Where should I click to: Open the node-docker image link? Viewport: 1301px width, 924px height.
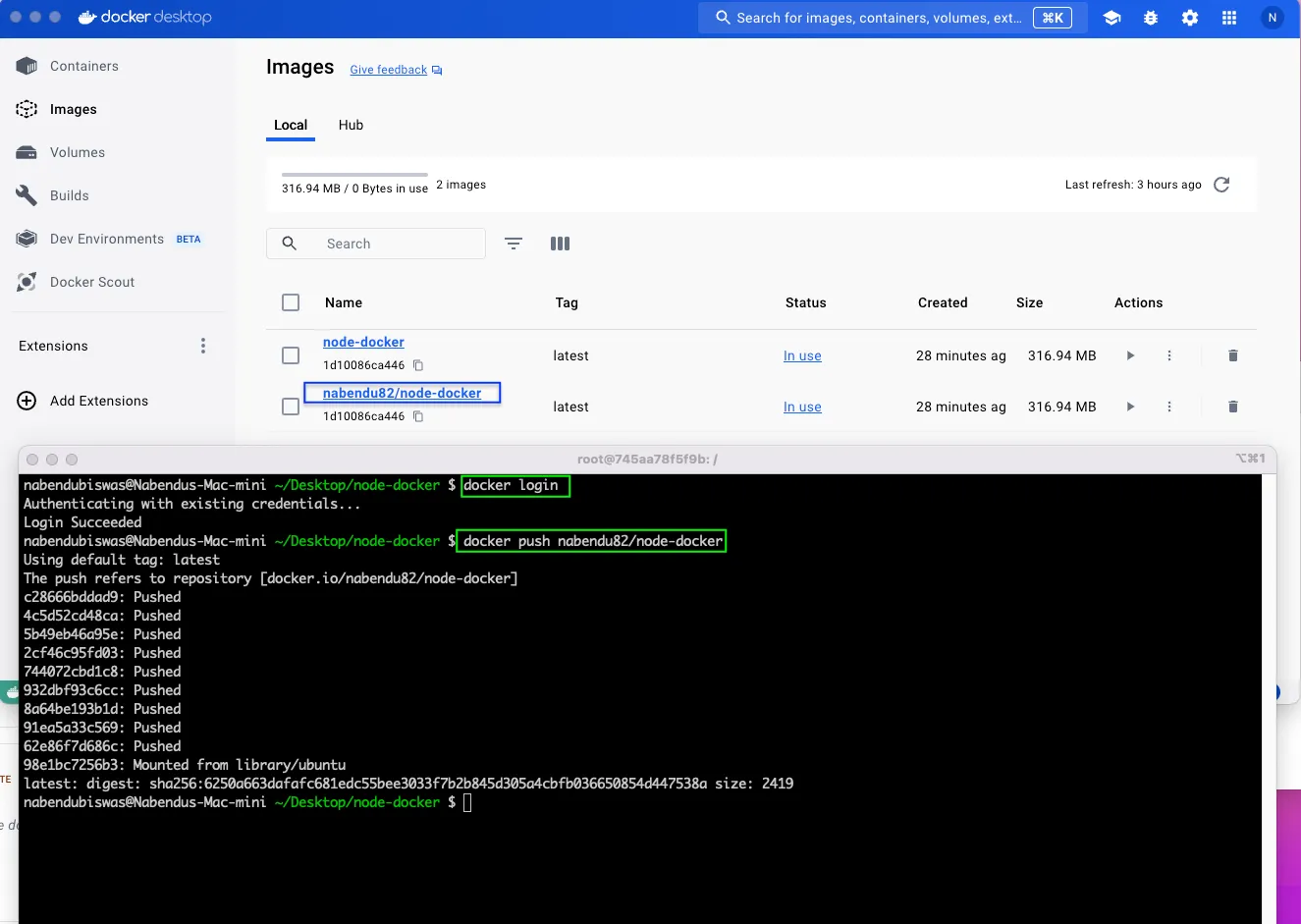pyautogui.click(x=363, y=342)
